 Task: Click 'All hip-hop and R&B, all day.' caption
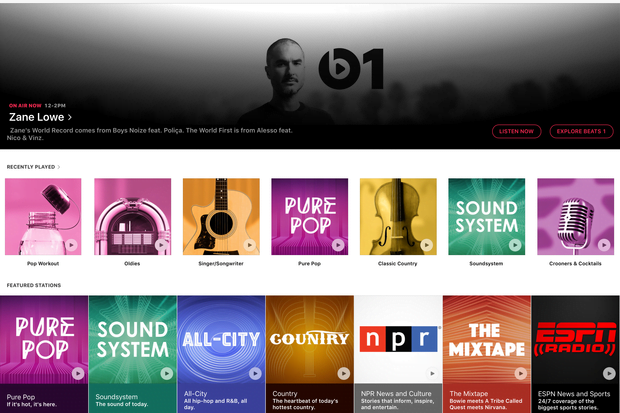(215, 404)
